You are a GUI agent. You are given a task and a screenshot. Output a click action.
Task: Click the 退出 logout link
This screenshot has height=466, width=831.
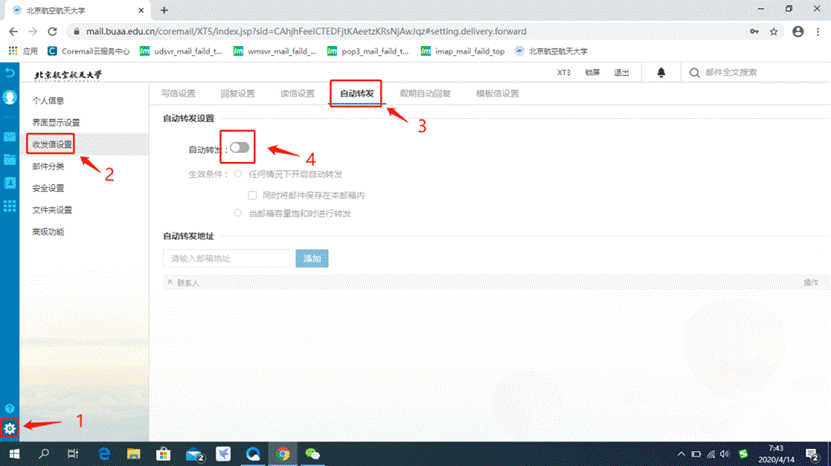622,73
